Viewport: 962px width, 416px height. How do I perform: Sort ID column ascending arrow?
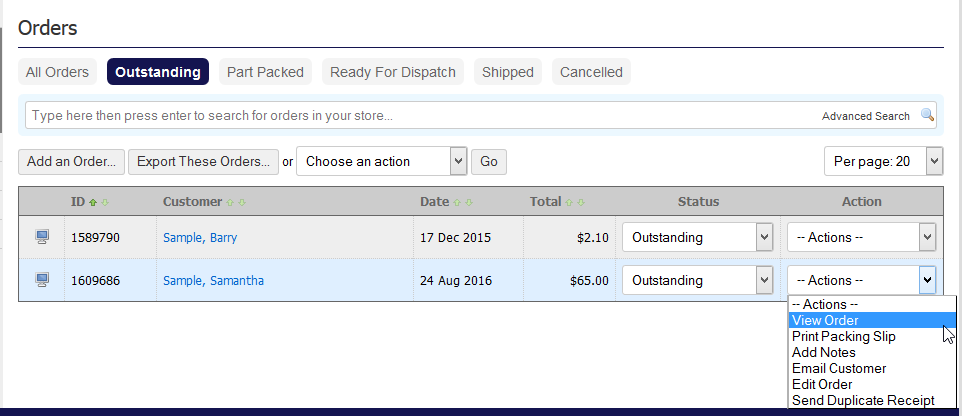tap(94, 202)
